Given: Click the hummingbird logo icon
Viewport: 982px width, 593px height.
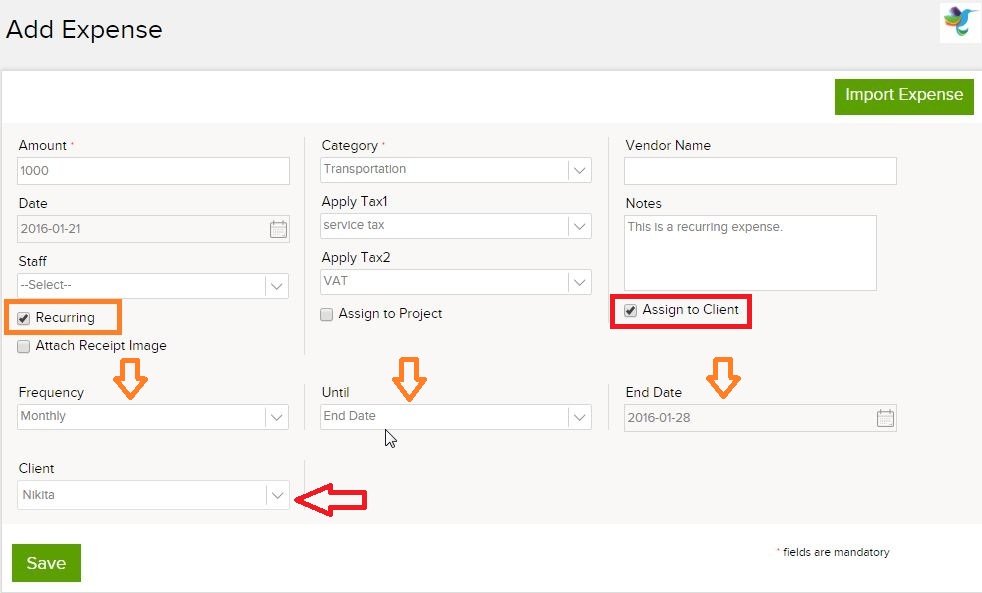Looking at the screenshot, I should (x=959, y=23).
